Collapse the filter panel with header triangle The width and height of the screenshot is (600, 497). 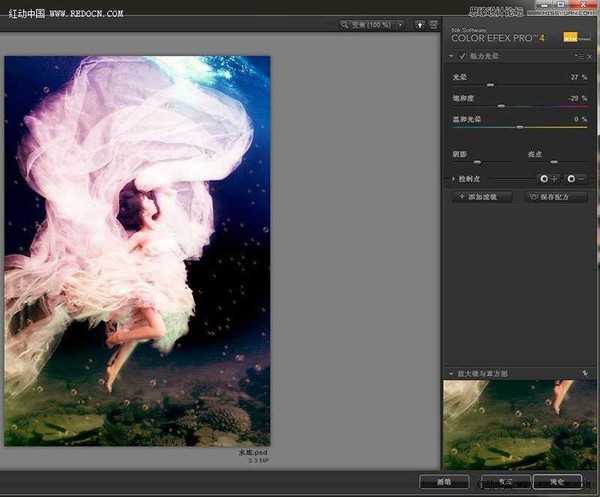click(451, 57)
